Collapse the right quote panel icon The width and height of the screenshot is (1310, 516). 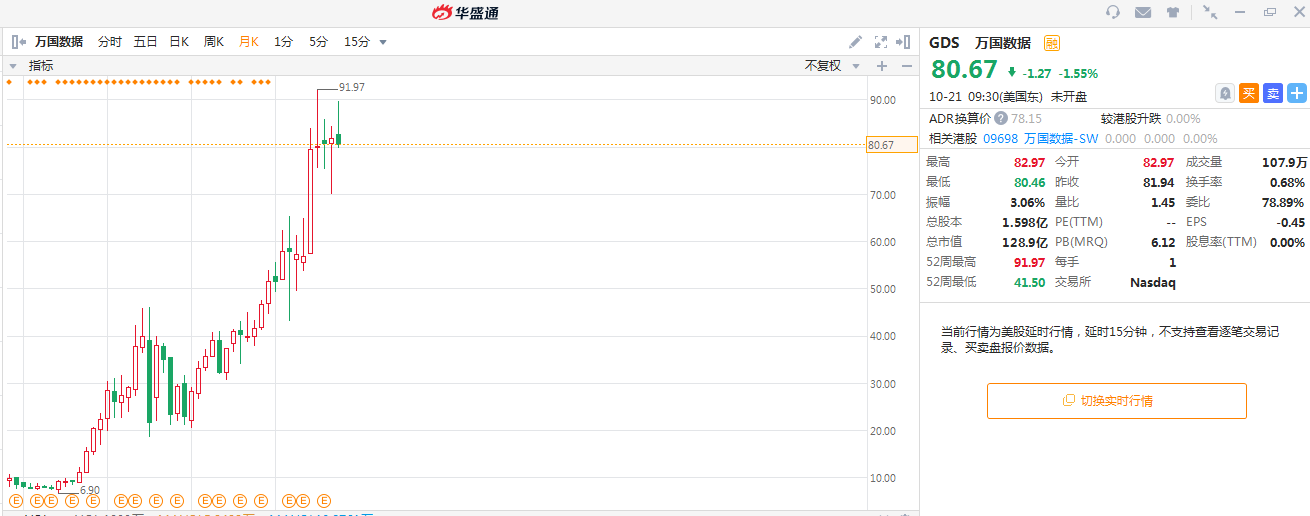(x=903, y=42)
